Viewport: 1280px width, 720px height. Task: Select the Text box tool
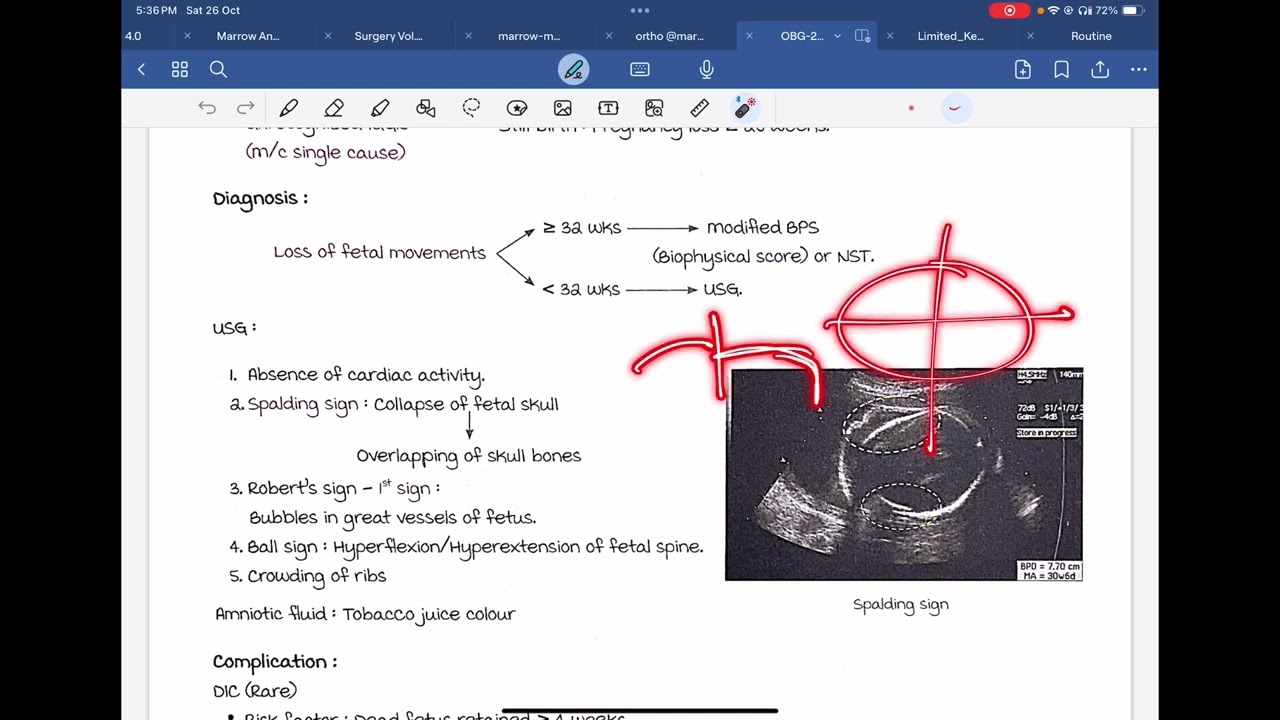pyautogui.click(x=608, y=108)
